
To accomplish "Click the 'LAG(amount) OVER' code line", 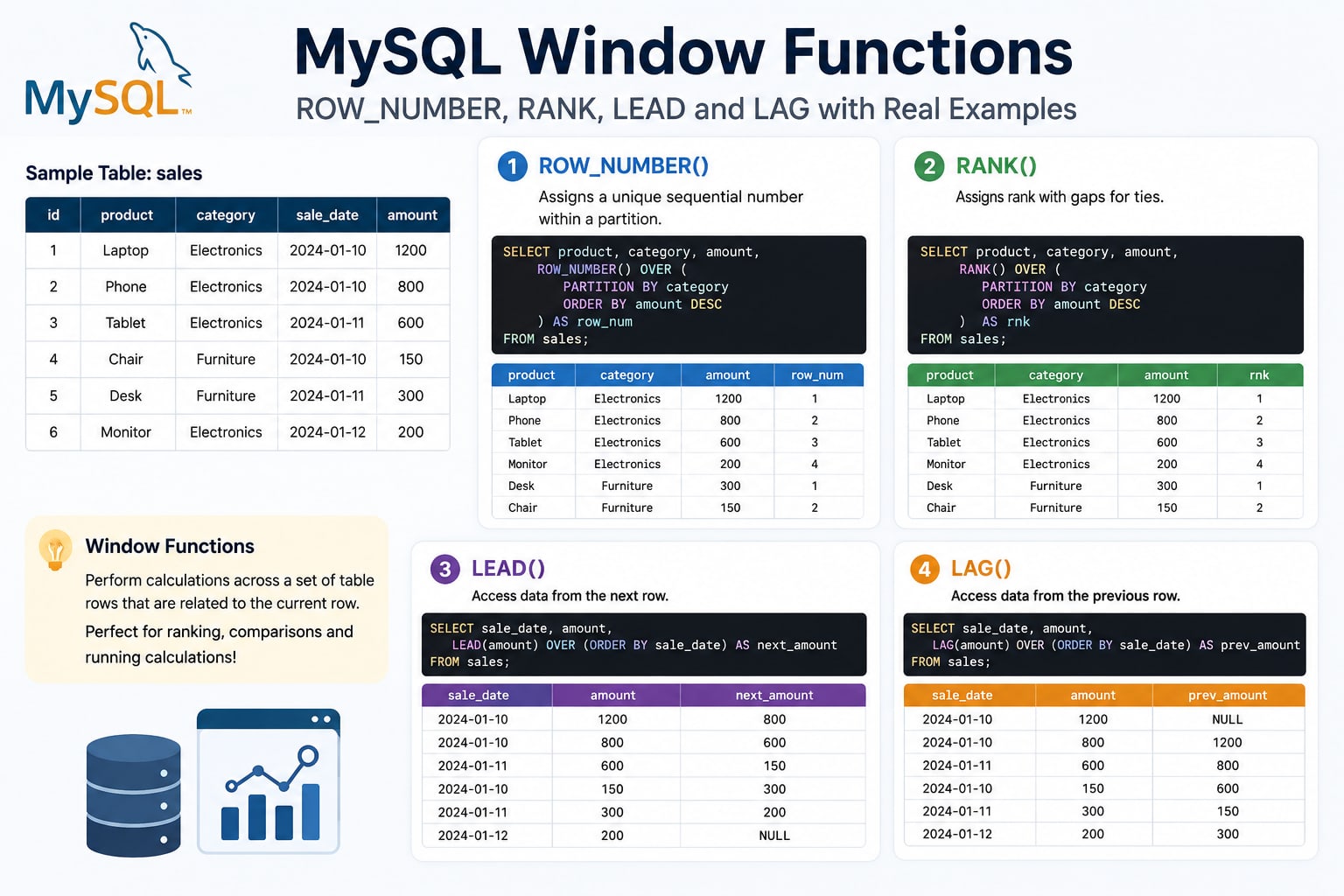I will (1116, 645).
